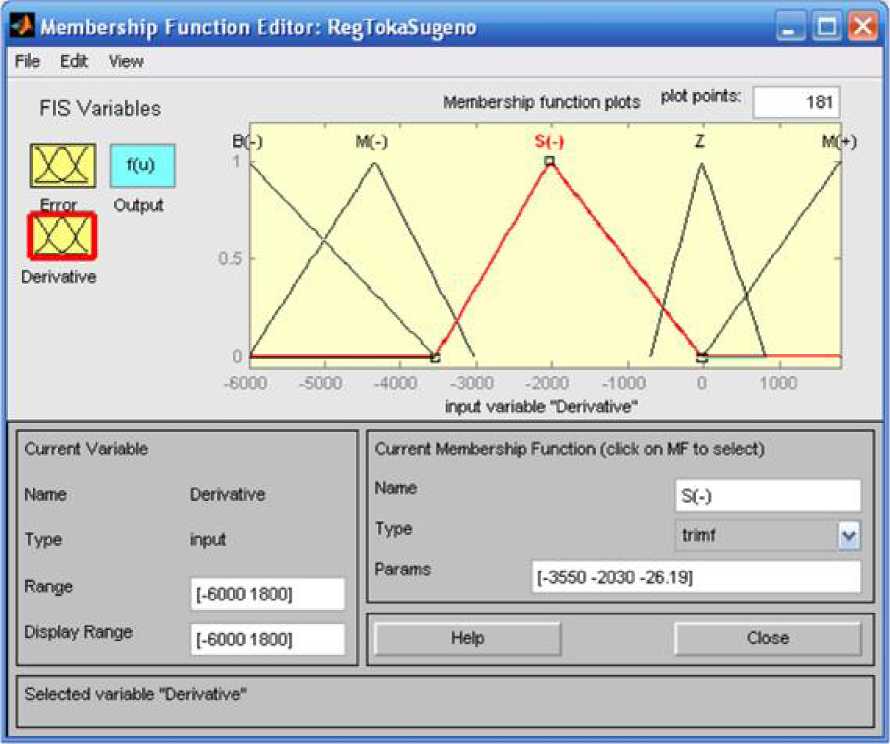Screen dimensions: 890x744
Task: Click the MATLAB logo in title bar
Action: (22, 26)
